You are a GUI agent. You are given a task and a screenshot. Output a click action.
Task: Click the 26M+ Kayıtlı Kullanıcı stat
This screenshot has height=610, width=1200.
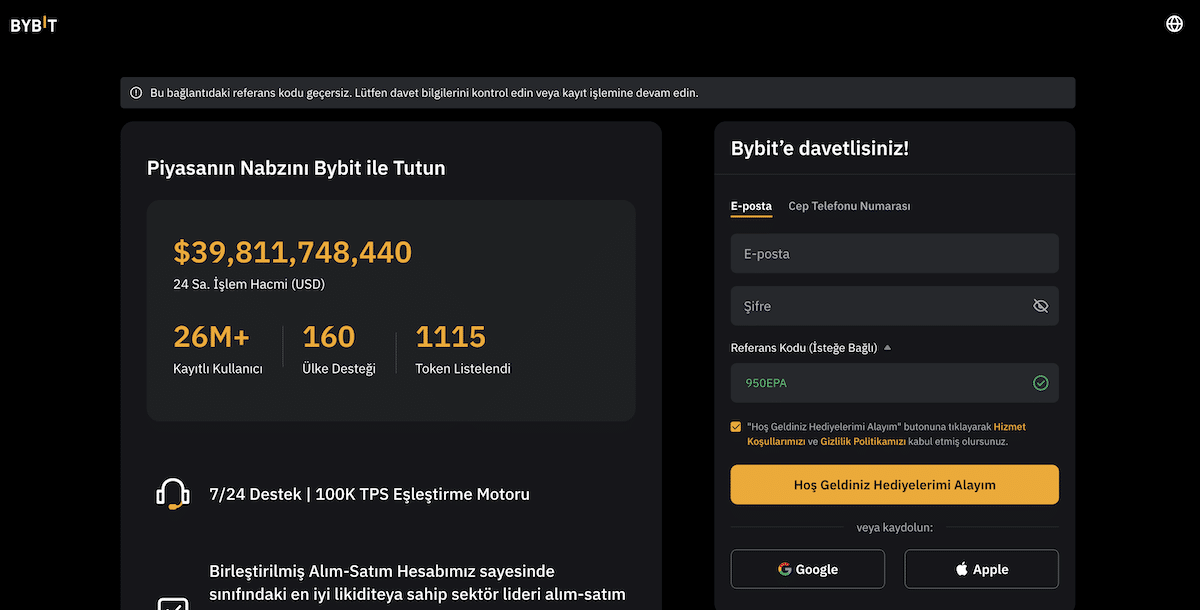[218, 350]
